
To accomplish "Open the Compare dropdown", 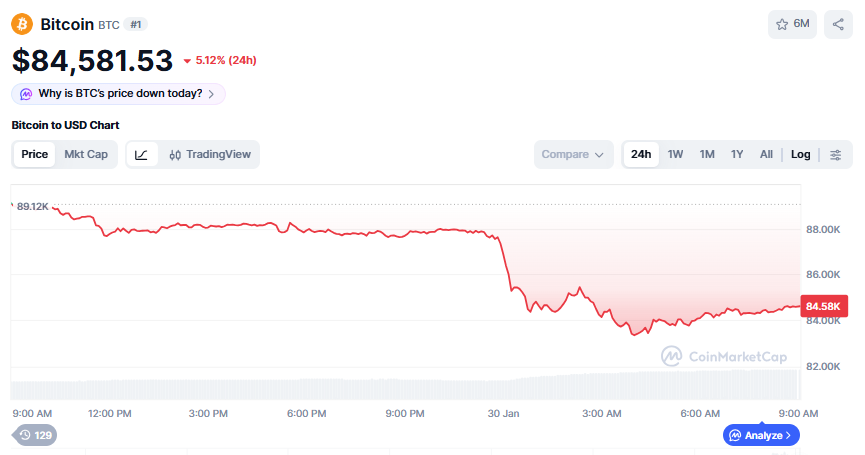I will [573, 154].
